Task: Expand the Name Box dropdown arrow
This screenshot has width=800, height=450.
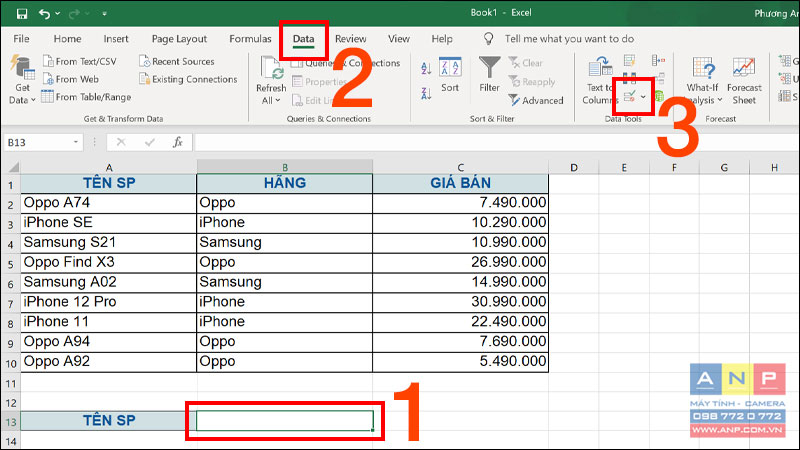Action: tap(76, 142)
